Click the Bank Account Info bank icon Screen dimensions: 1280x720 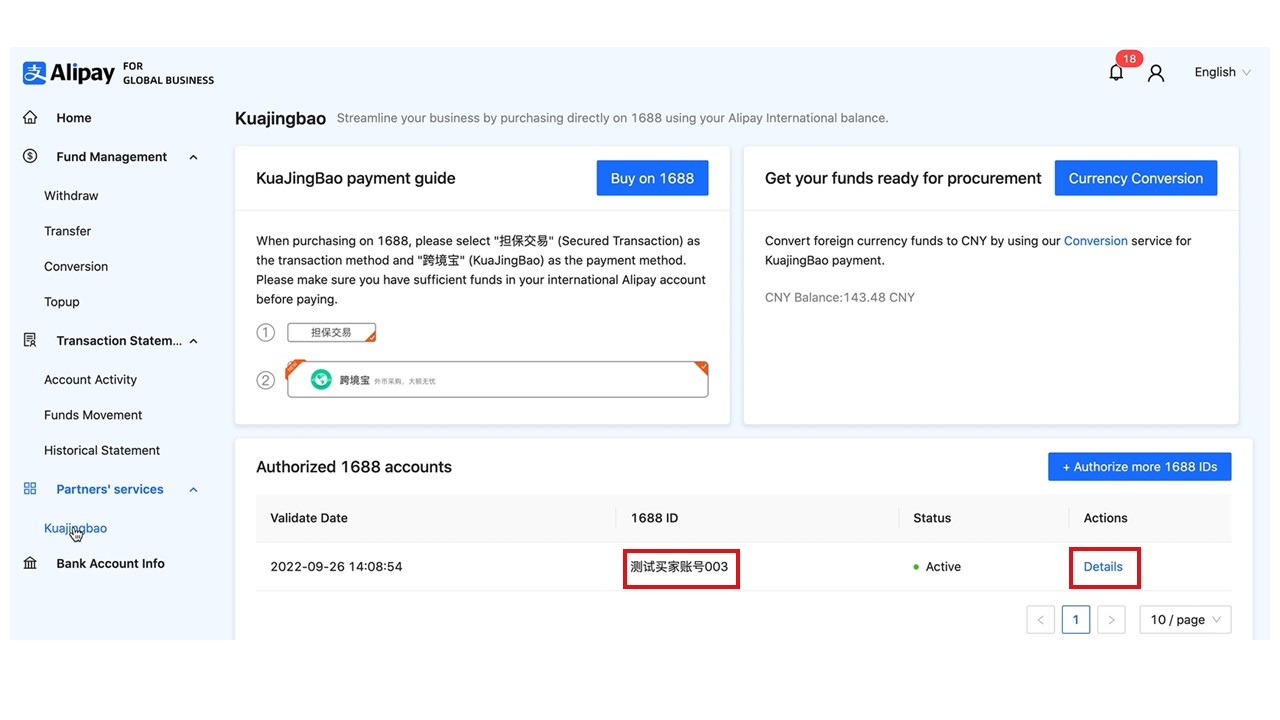point(30,564)
